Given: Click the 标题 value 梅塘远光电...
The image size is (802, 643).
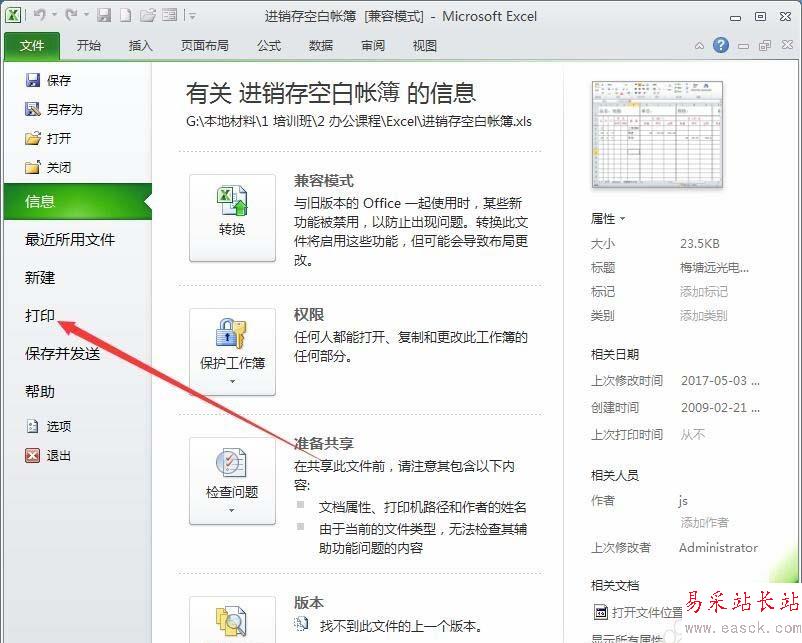Looking at the screenshot, I should (x=714, y=268).
